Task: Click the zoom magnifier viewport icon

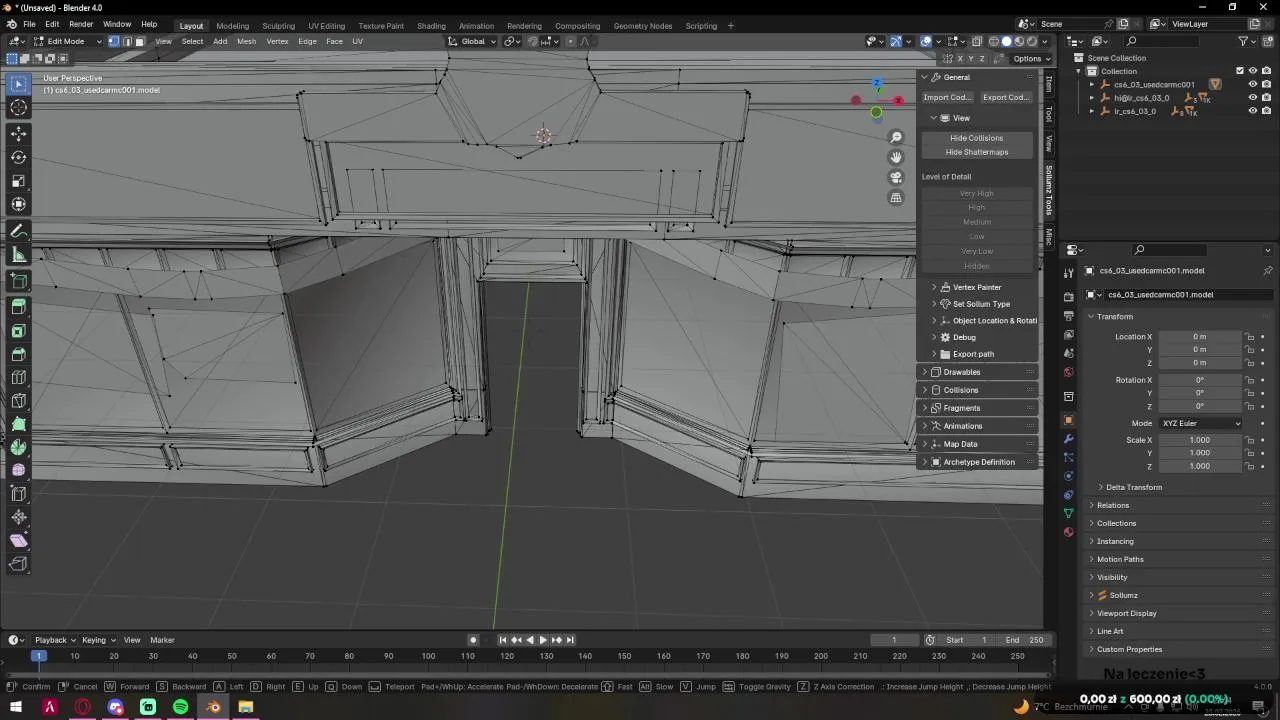Action: pyautogui.click(x=896, y=137)
